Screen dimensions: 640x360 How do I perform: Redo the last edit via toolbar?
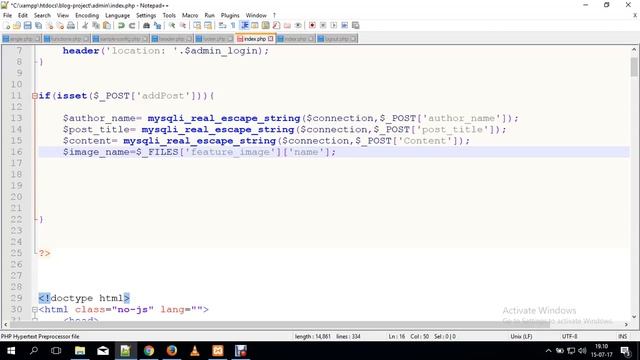click(132, 25)
